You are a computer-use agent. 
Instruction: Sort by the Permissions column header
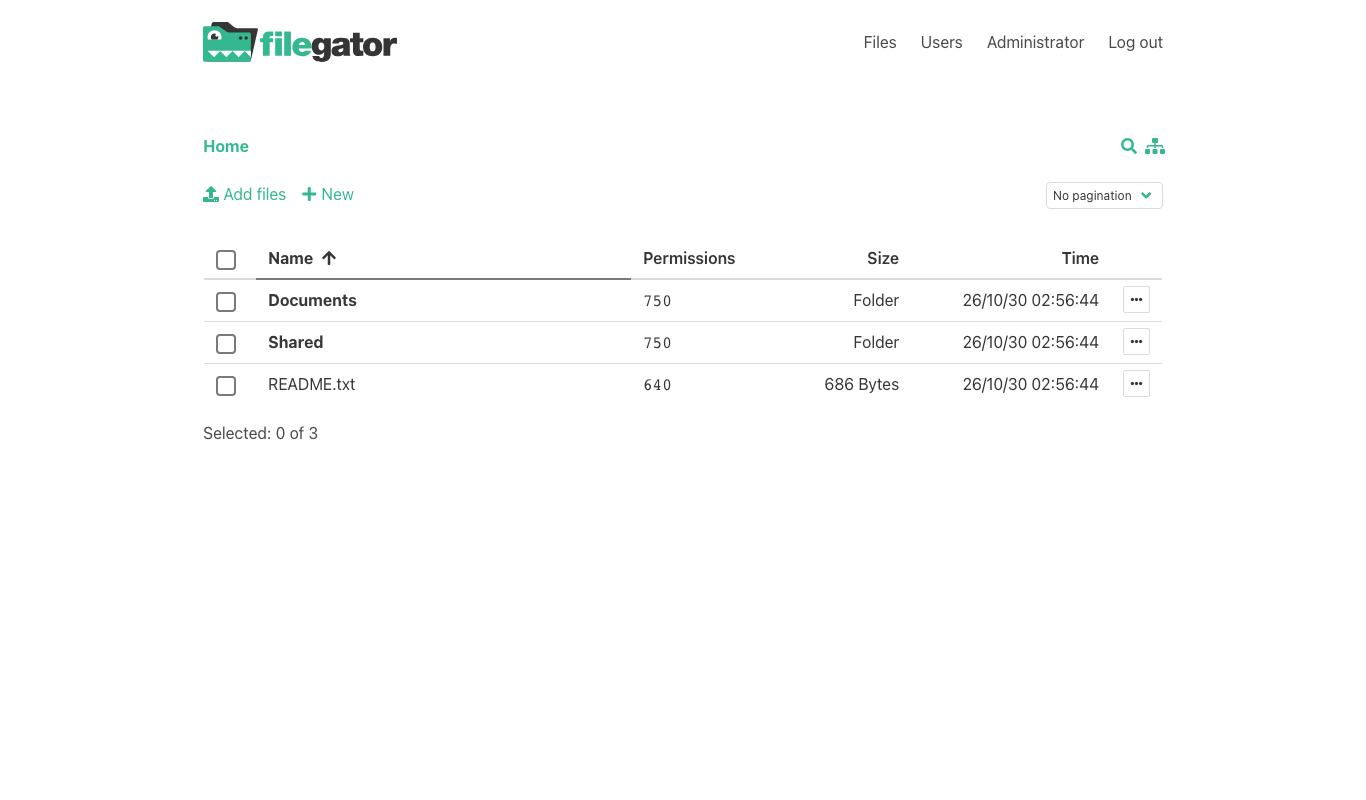click(689, 258)
